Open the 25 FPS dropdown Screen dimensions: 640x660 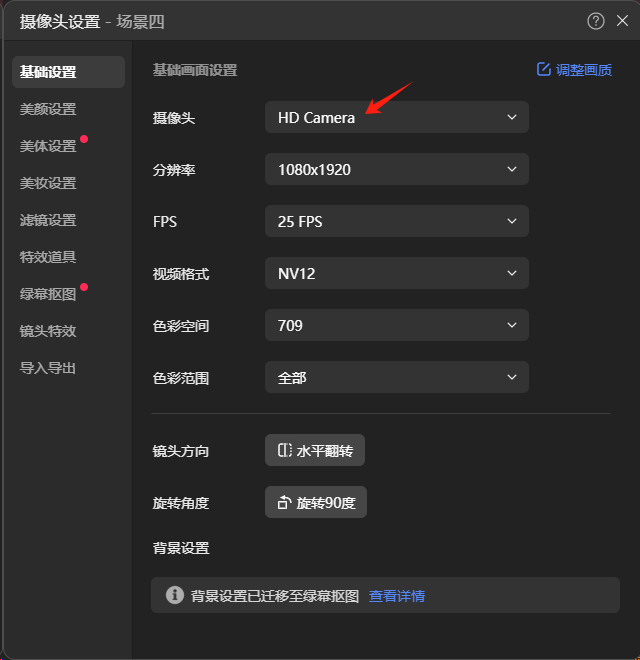tap(397, 221)
